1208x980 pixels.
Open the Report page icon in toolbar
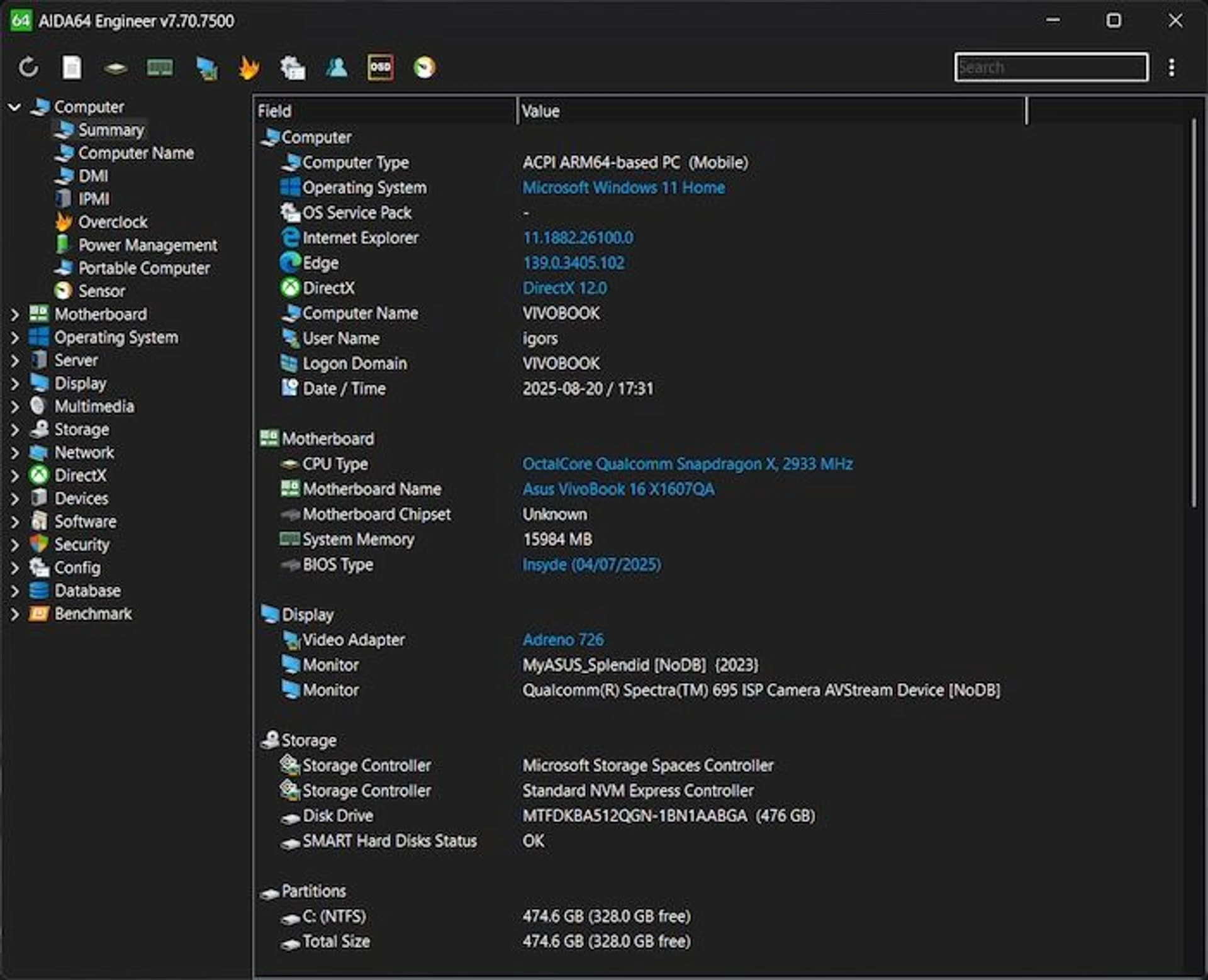[72, 67]
